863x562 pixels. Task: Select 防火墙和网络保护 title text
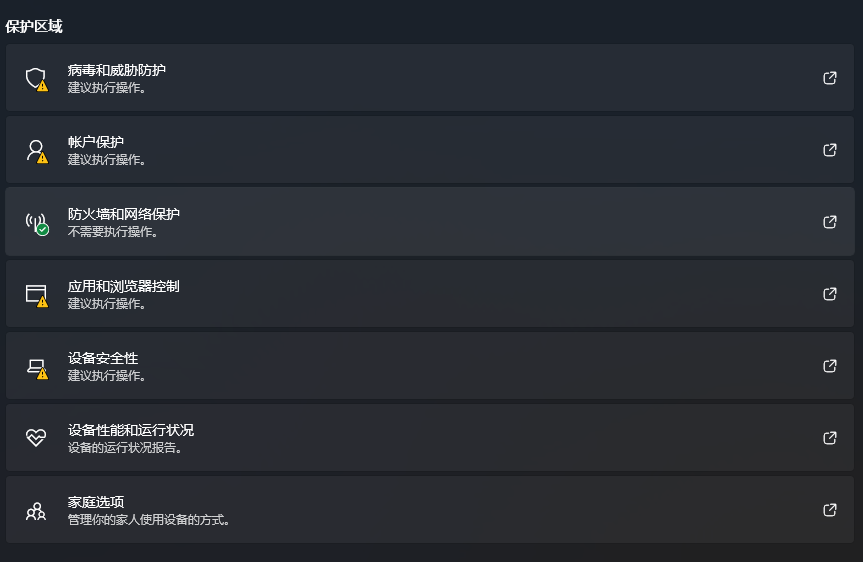click(x=124, y=214)
